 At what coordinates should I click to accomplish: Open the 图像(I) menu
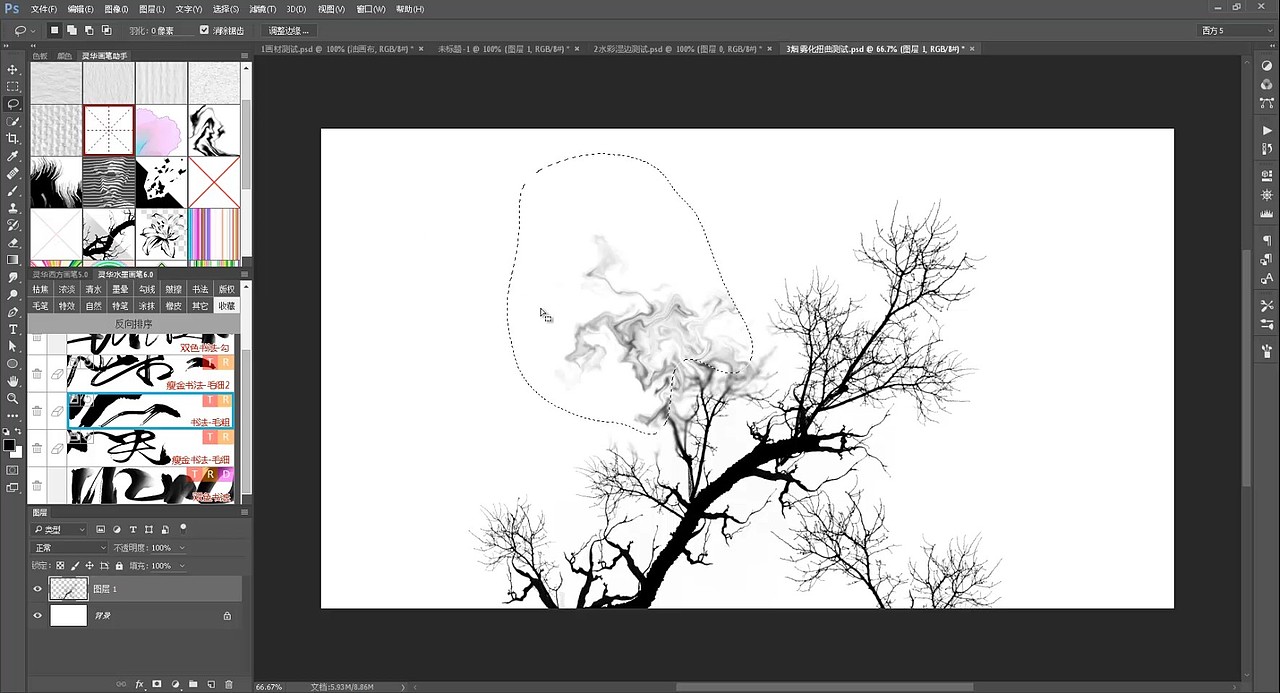click(x=117, y=9)
